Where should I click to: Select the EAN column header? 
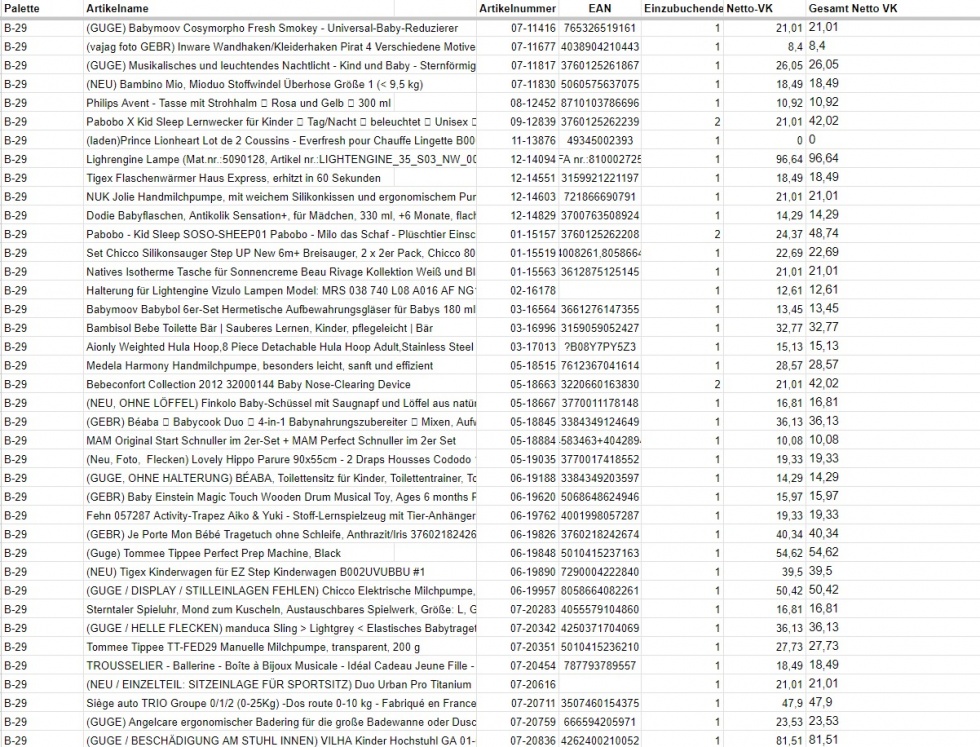(600, 9)
